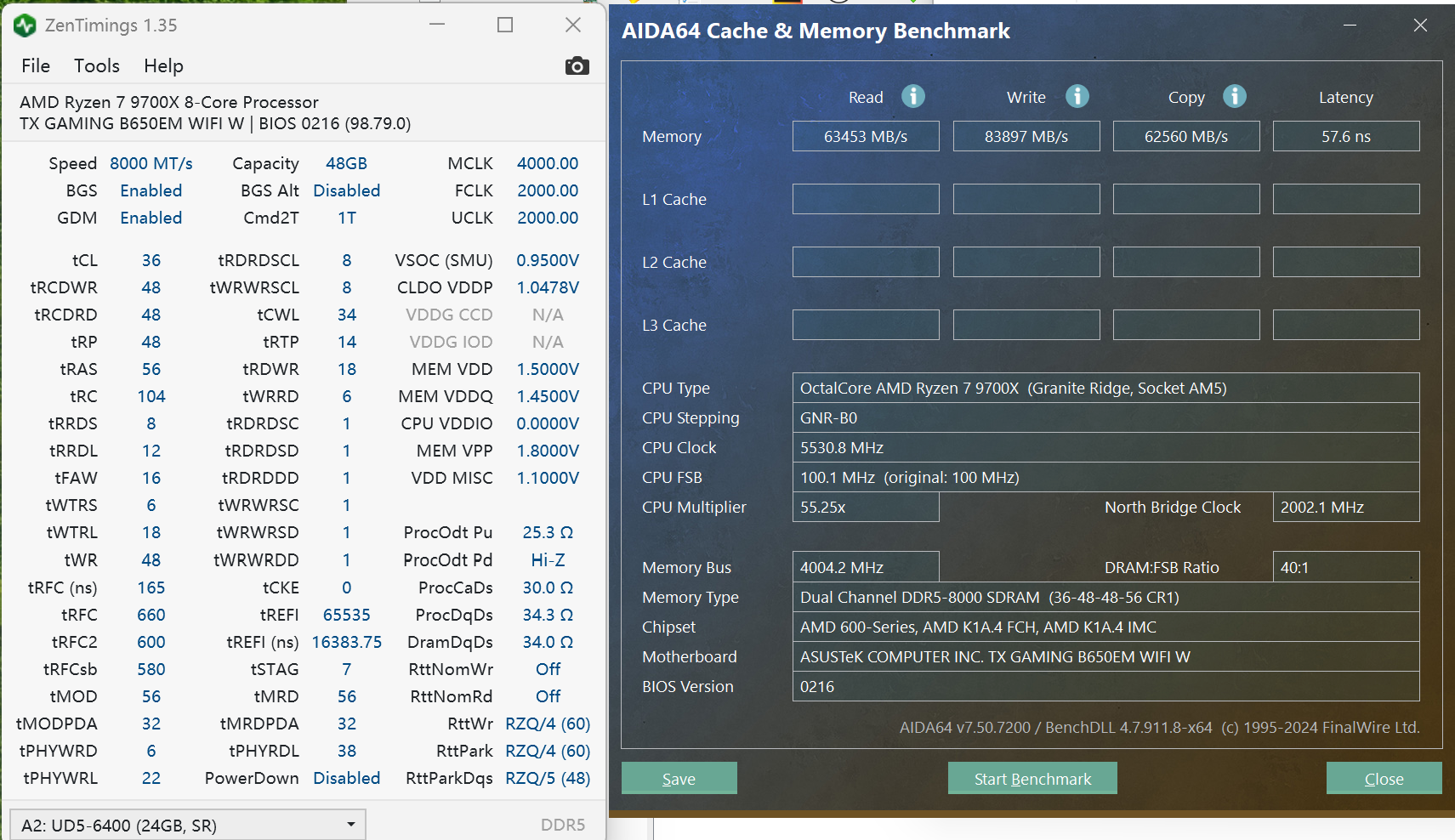Maximize the ZenTimings window

pos(504,26)
